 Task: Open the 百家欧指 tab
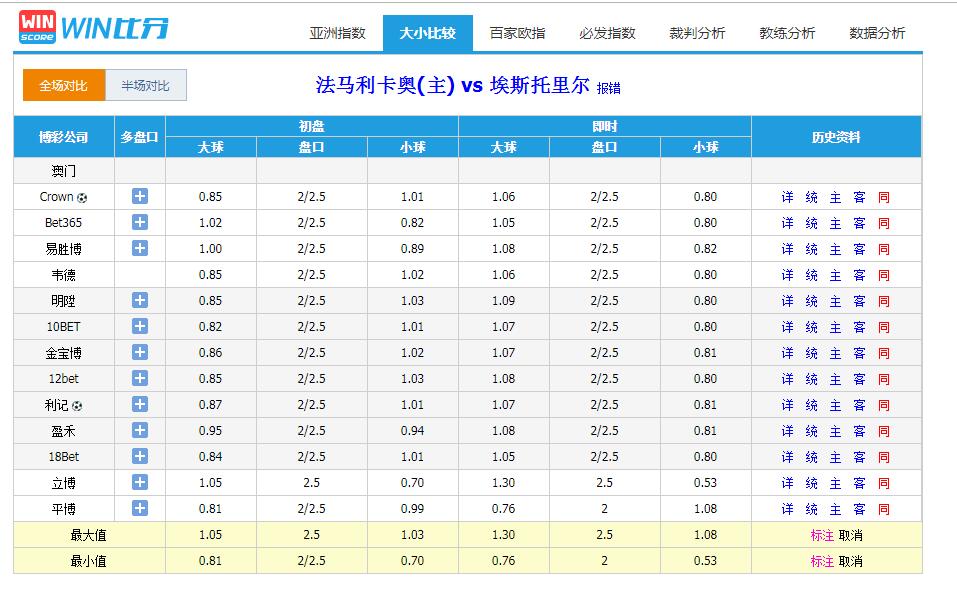pos(517,33)
